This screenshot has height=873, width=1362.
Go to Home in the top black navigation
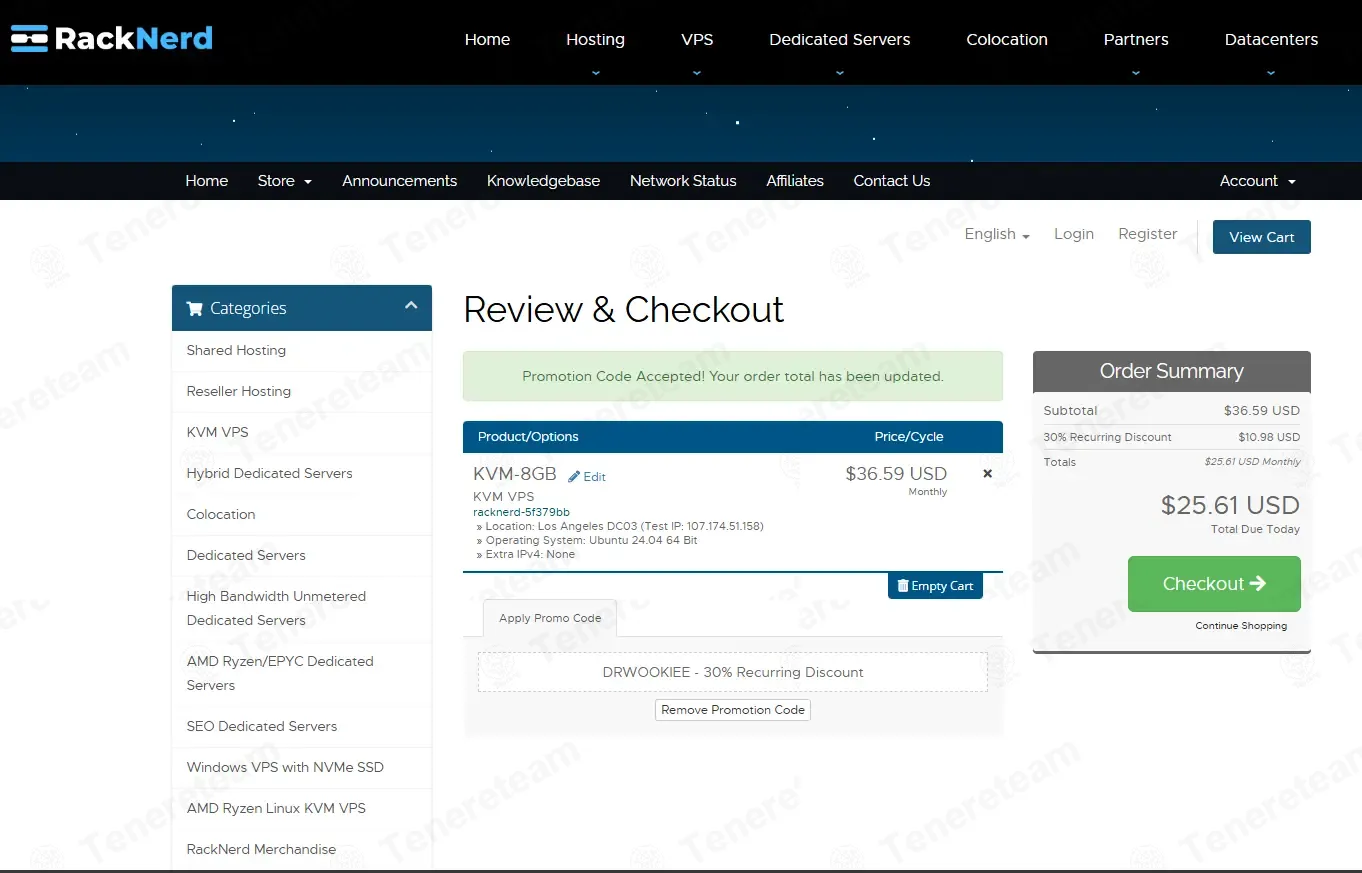pyautogui.click(x=487, y=40)
